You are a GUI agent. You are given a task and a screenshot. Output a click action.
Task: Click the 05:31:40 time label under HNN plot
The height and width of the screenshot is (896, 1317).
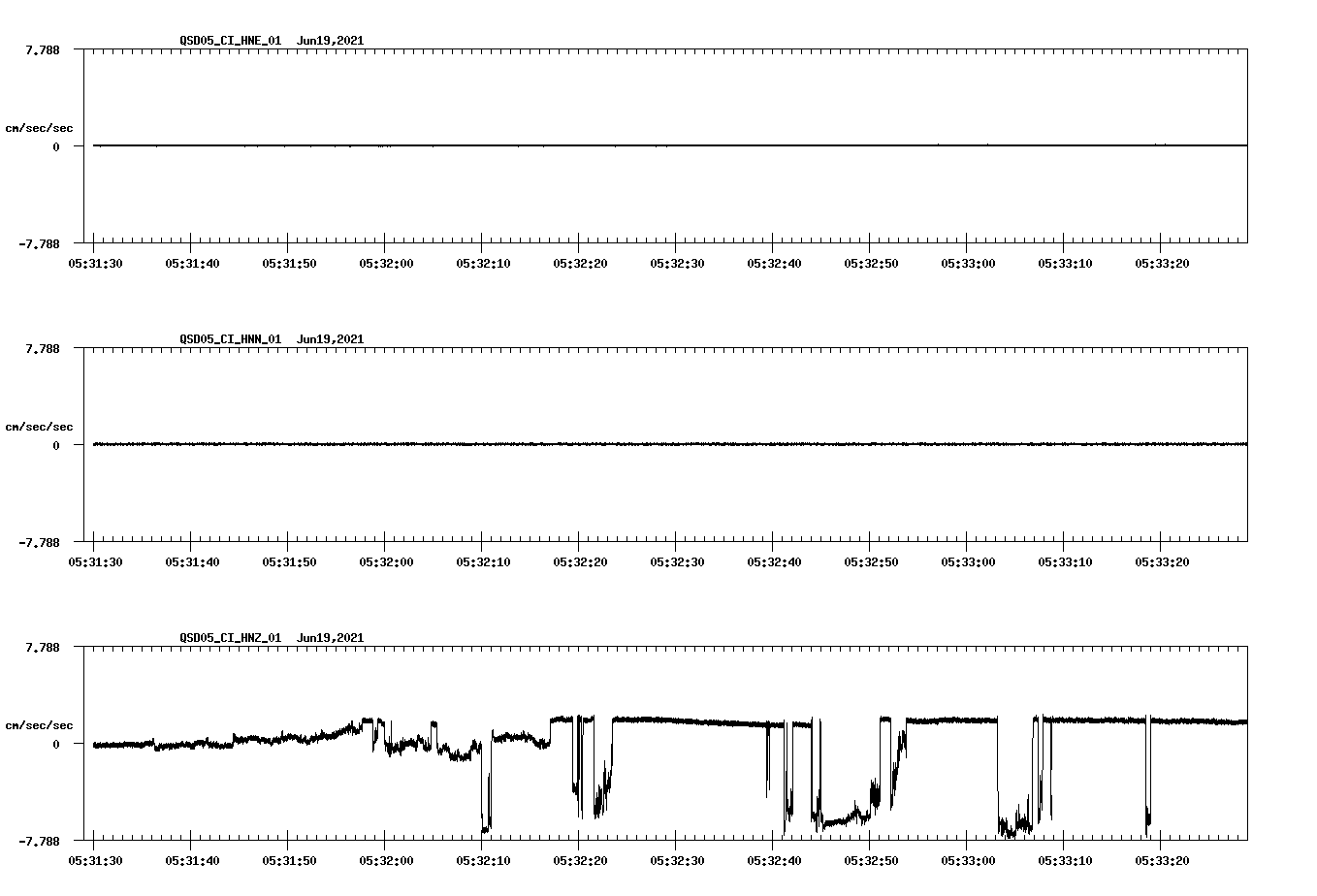192,561
